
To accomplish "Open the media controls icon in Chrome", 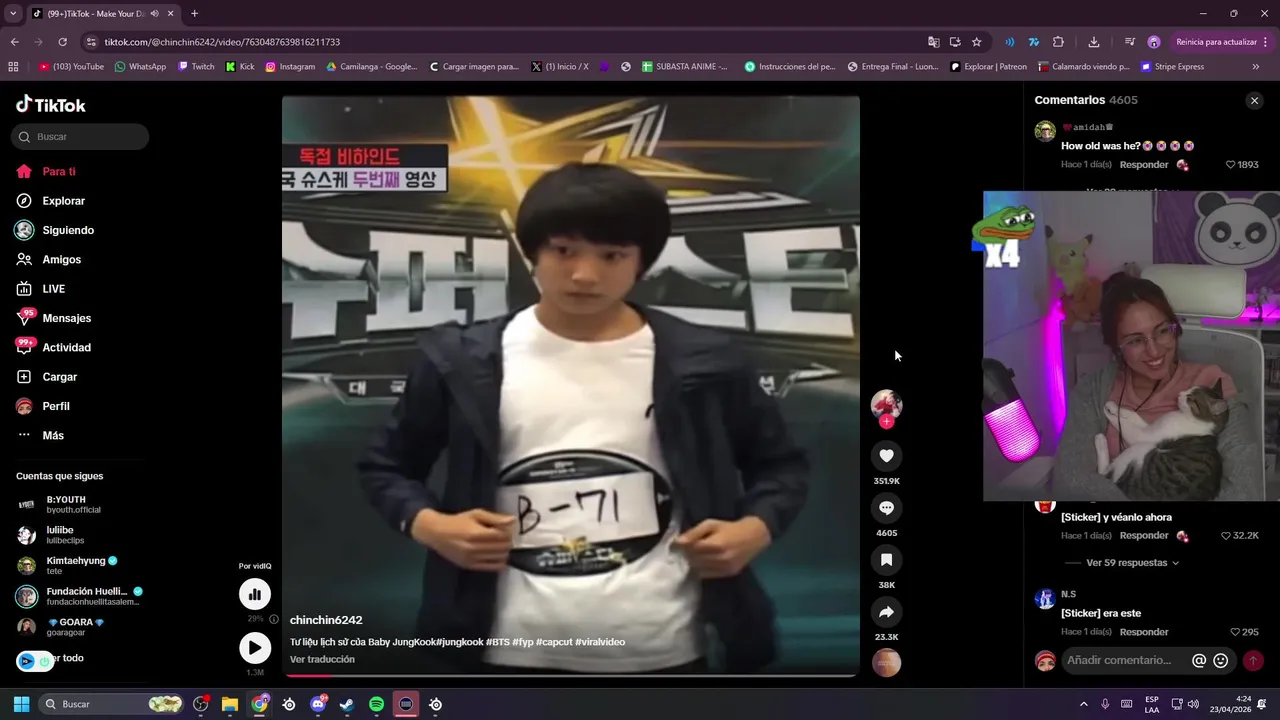I will coord(1129,42).
